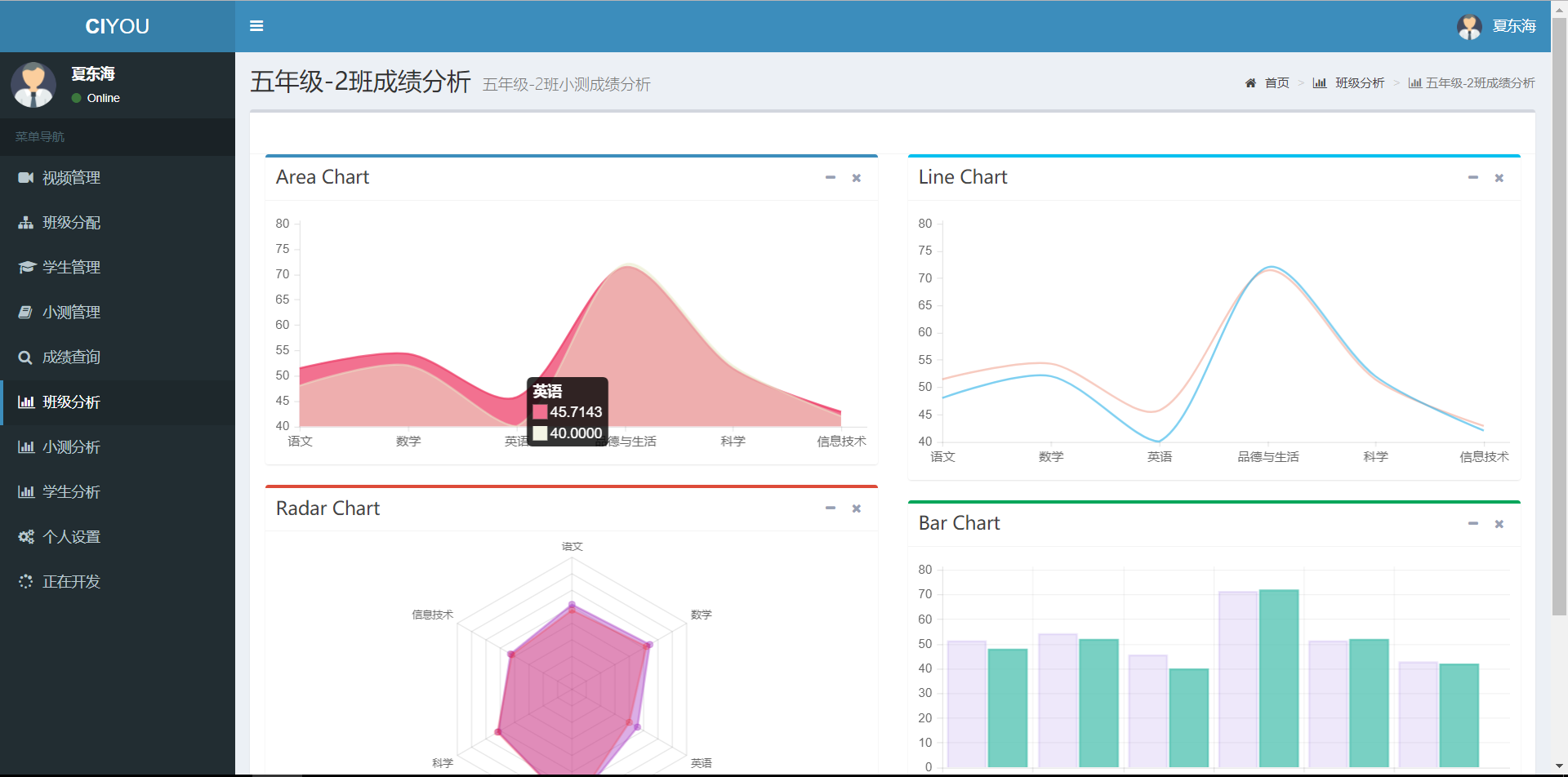The width and height of the screenshot is (1568, 777).
Task: Click the Area Chart 数学 axis label
Action: pos(408,442)
